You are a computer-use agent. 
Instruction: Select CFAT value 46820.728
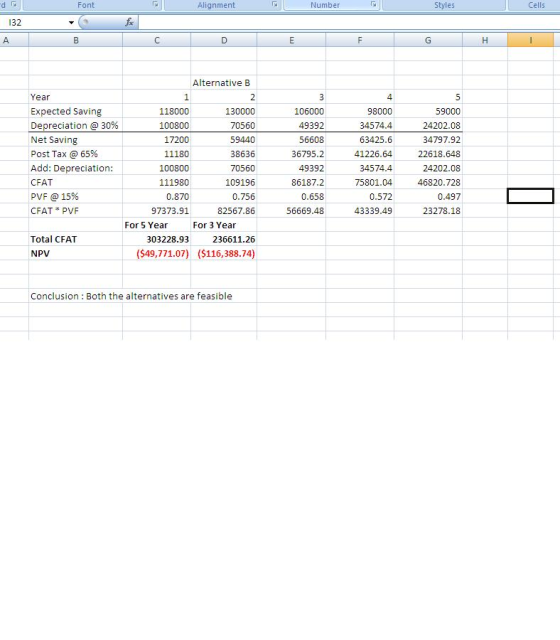coord(428,182)
